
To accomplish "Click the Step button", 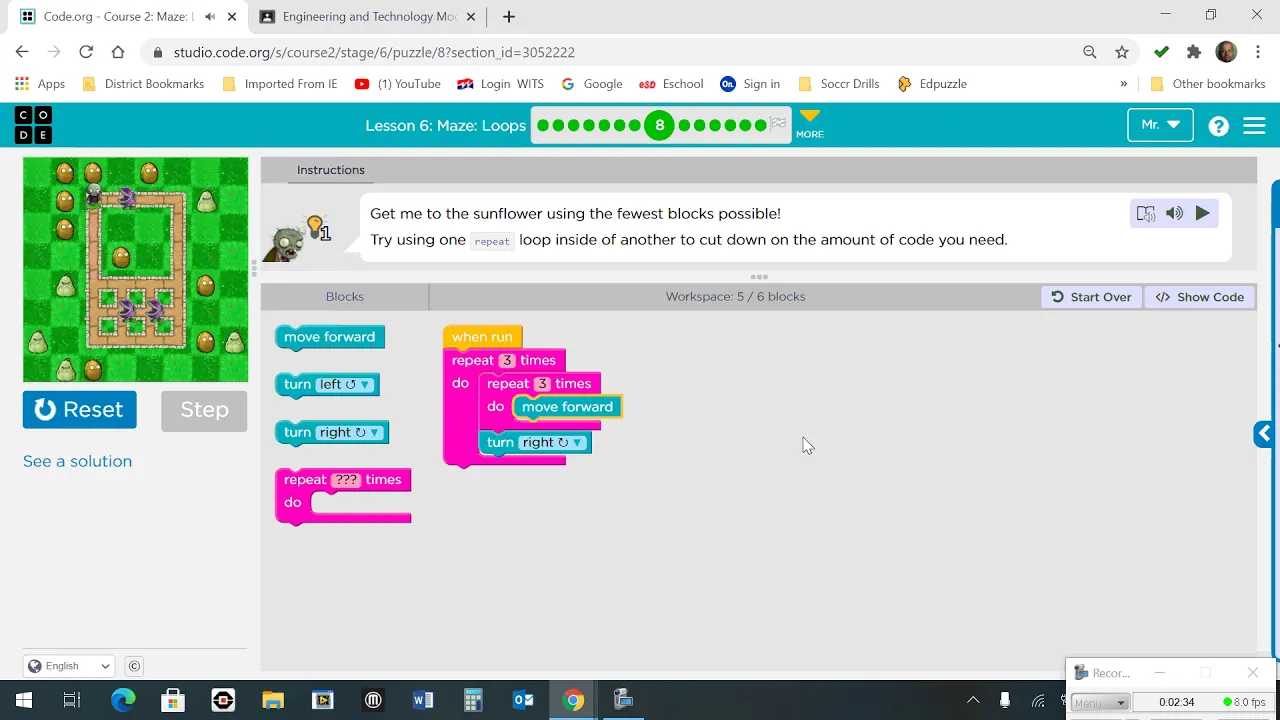I will tap(204, 410).
